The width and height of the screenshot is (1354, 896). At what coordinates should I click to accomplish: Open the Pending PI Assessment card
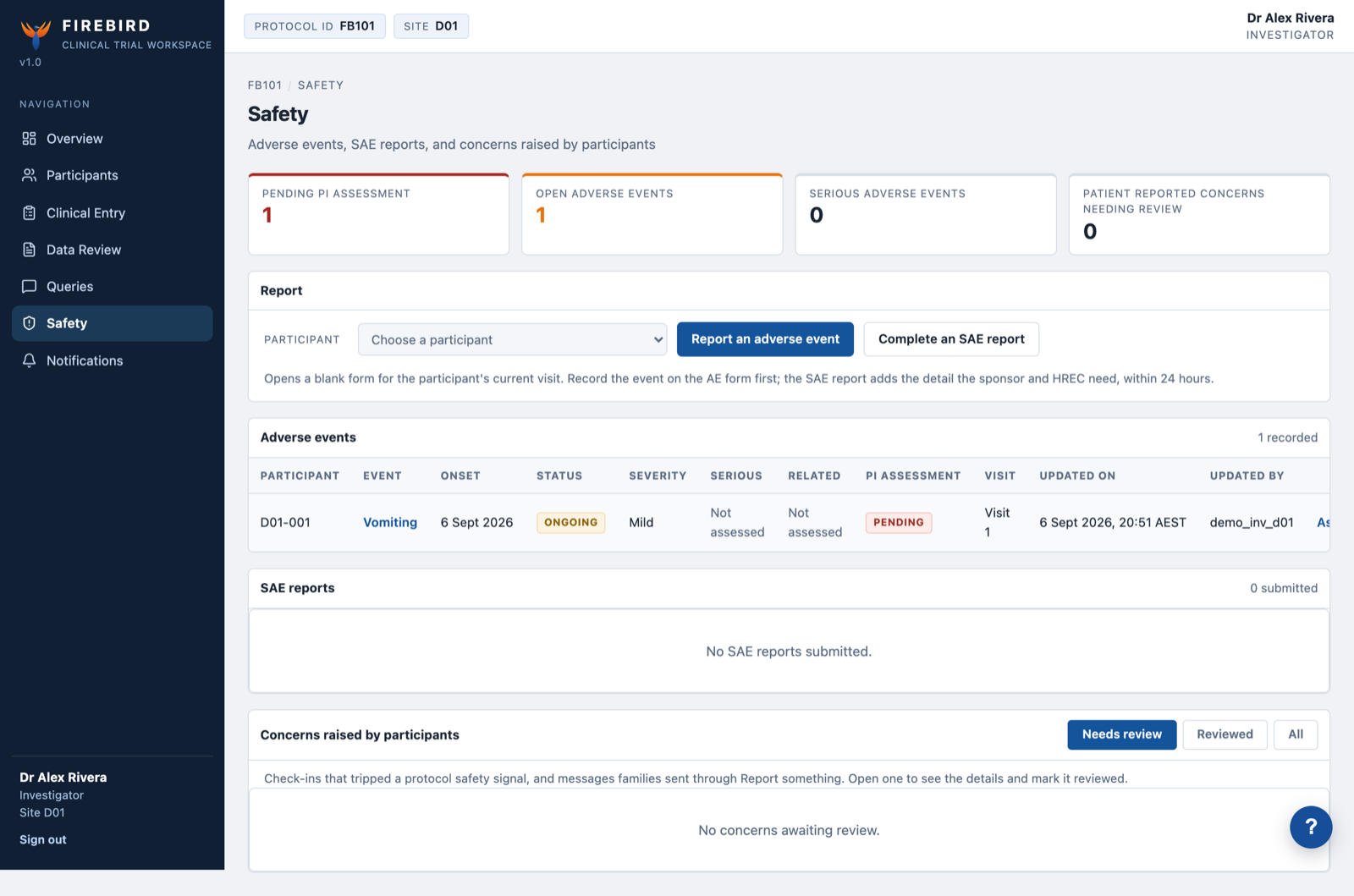point(378,214)
